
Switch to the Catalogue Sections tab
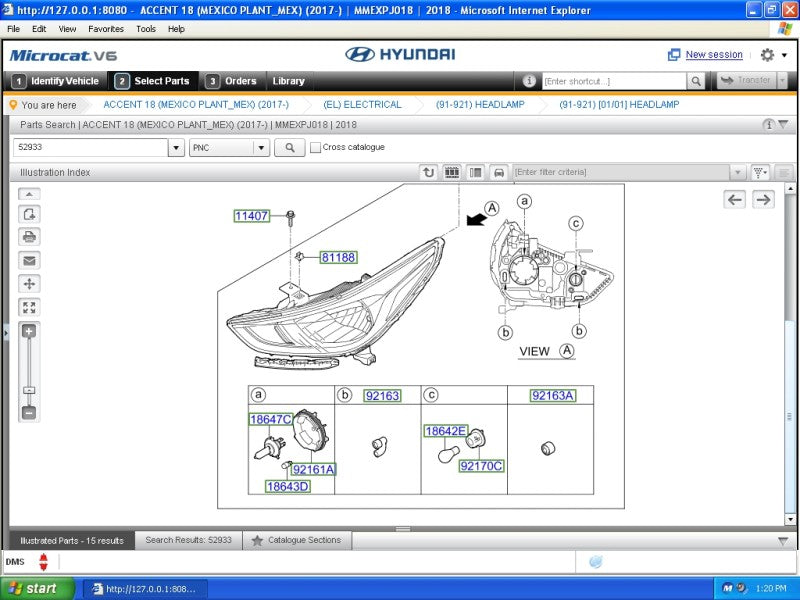tap(296, 540)
